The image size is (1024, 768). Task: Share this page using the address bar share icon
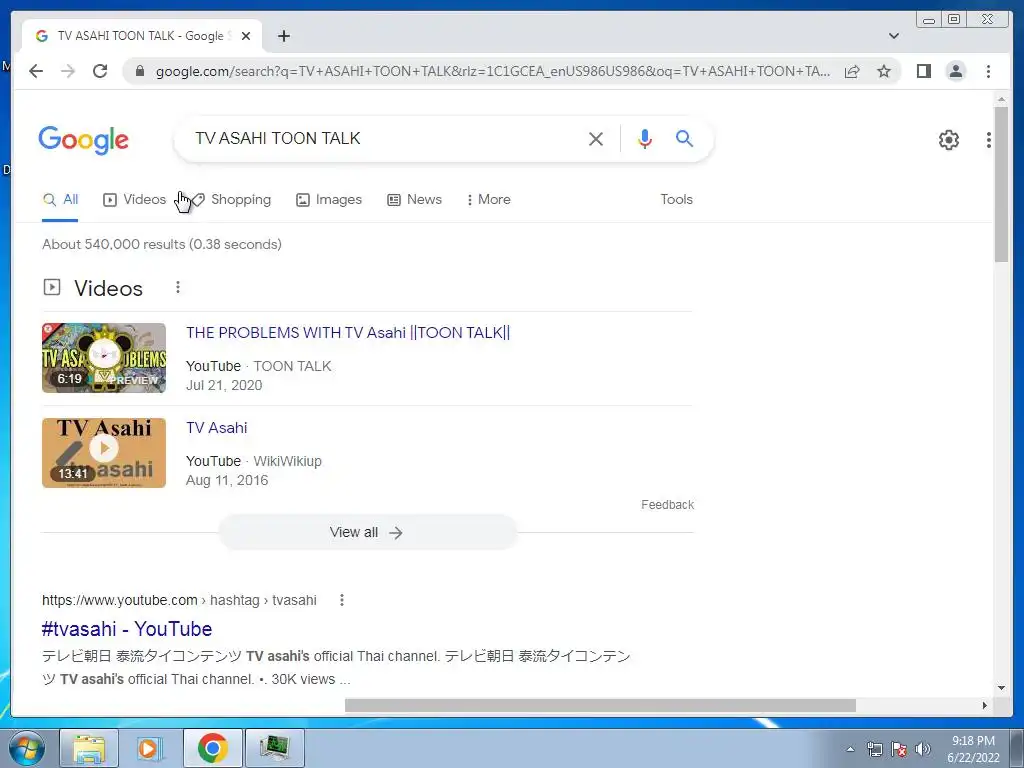point(852,71)
